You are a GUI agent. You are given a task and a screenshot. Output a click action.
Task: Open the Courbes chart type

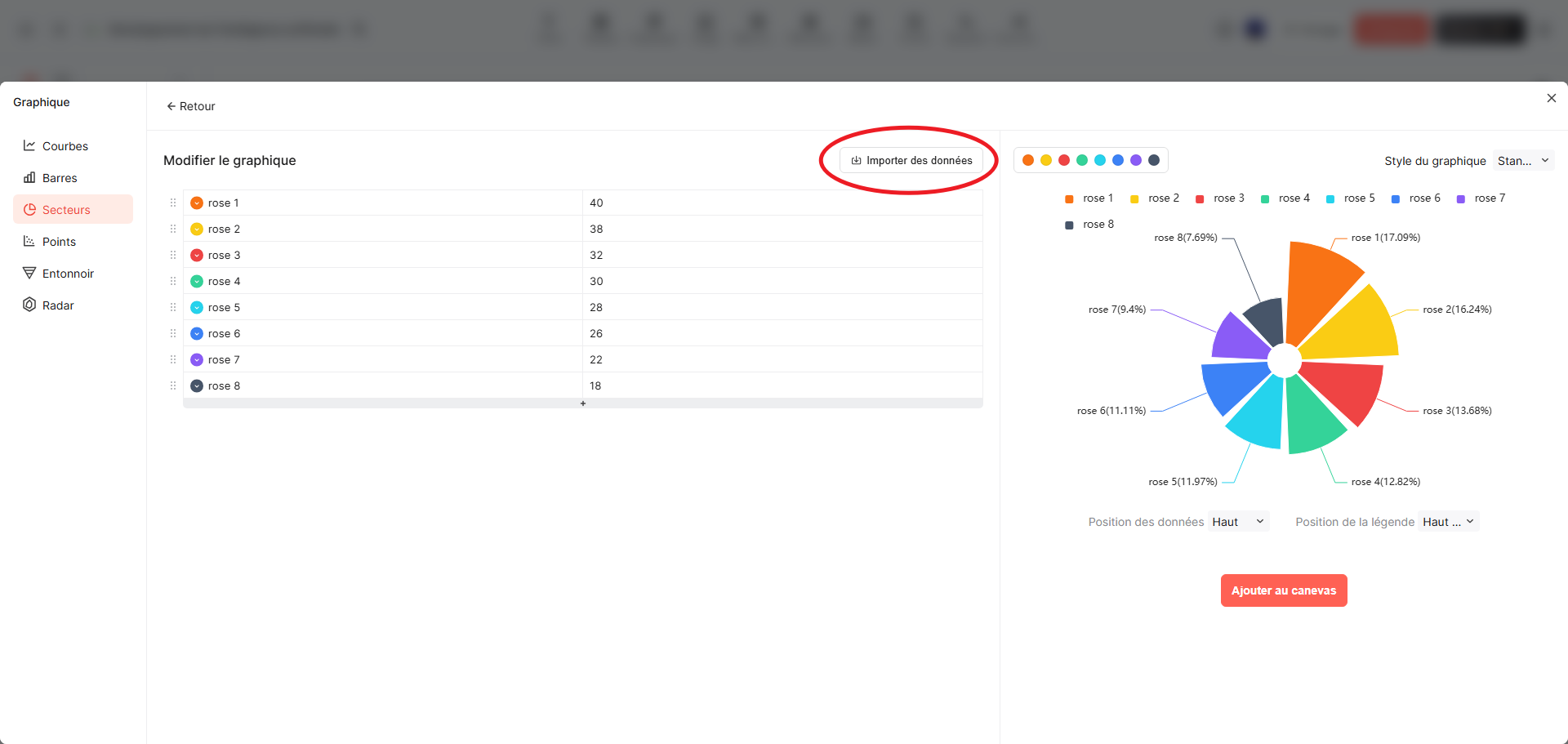(73, 146)
